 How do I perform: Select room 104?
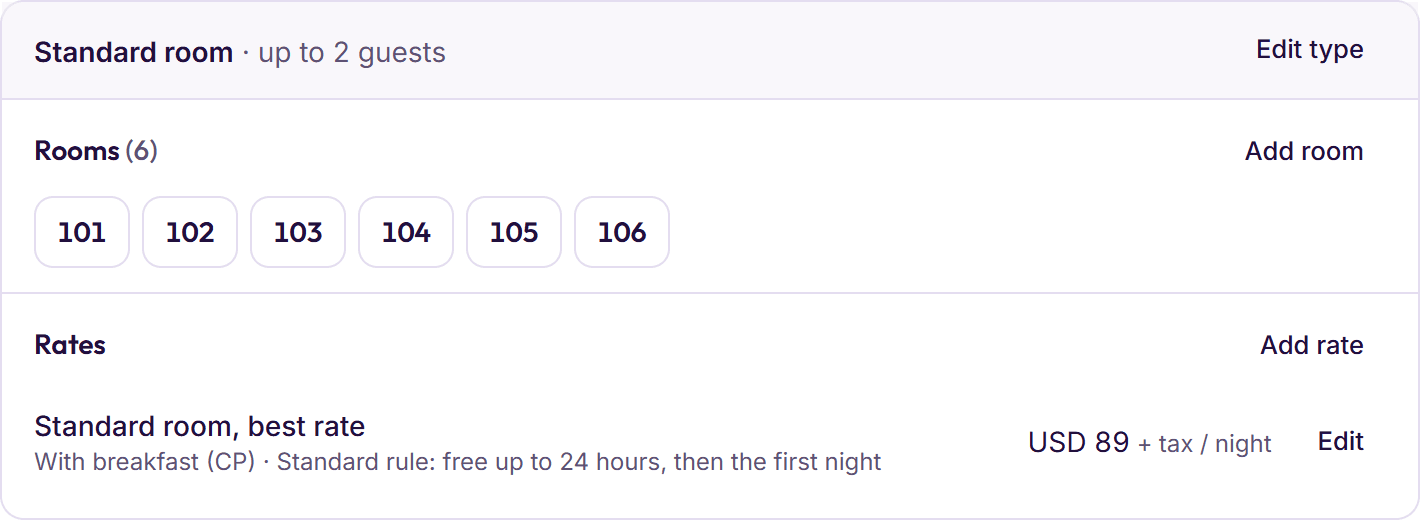(406, 232)
